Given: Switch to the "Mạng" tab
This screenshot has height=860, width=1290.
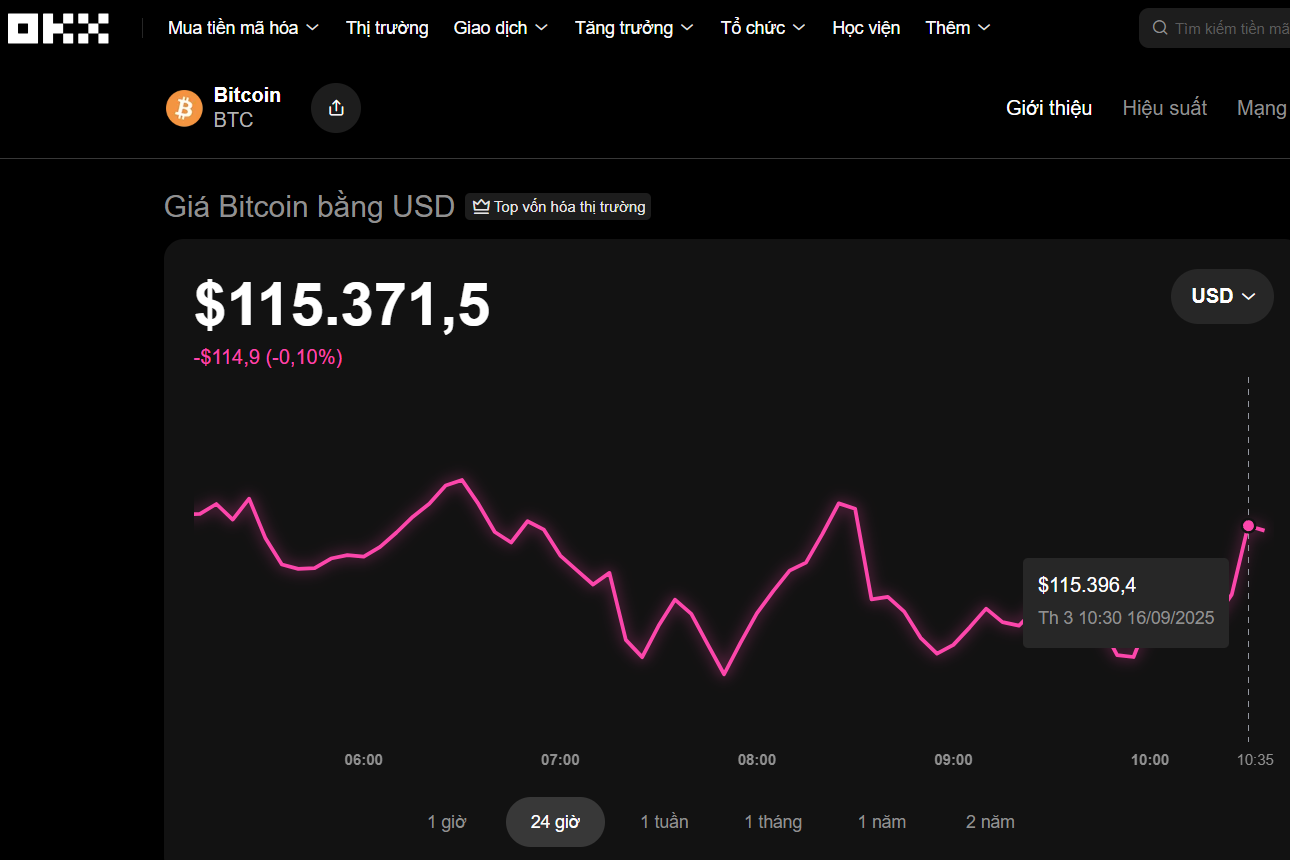Looking at the screenshot, I should (x=1261, y=107).
